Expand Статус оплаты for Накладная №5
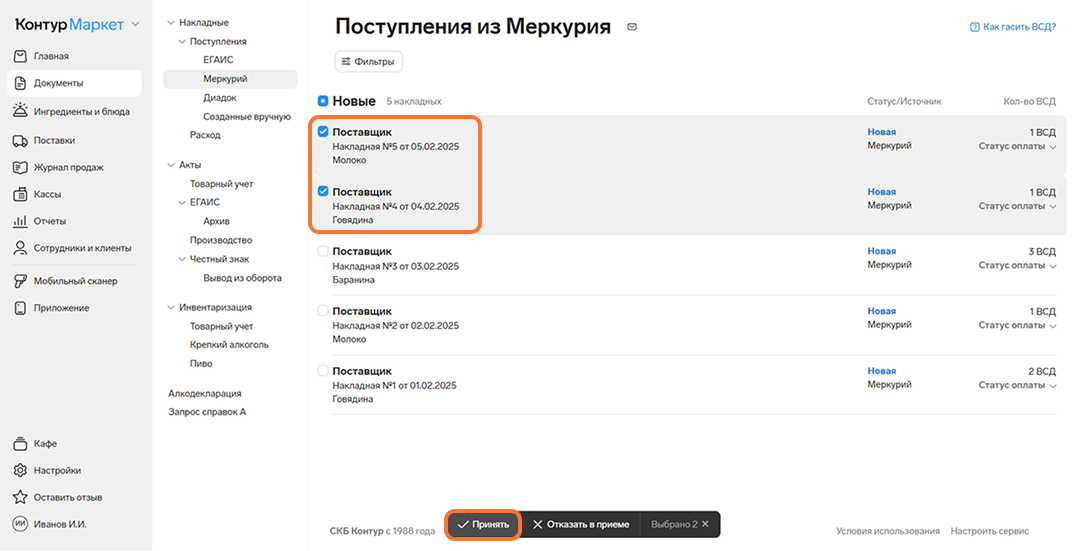 click(1017, 146)
